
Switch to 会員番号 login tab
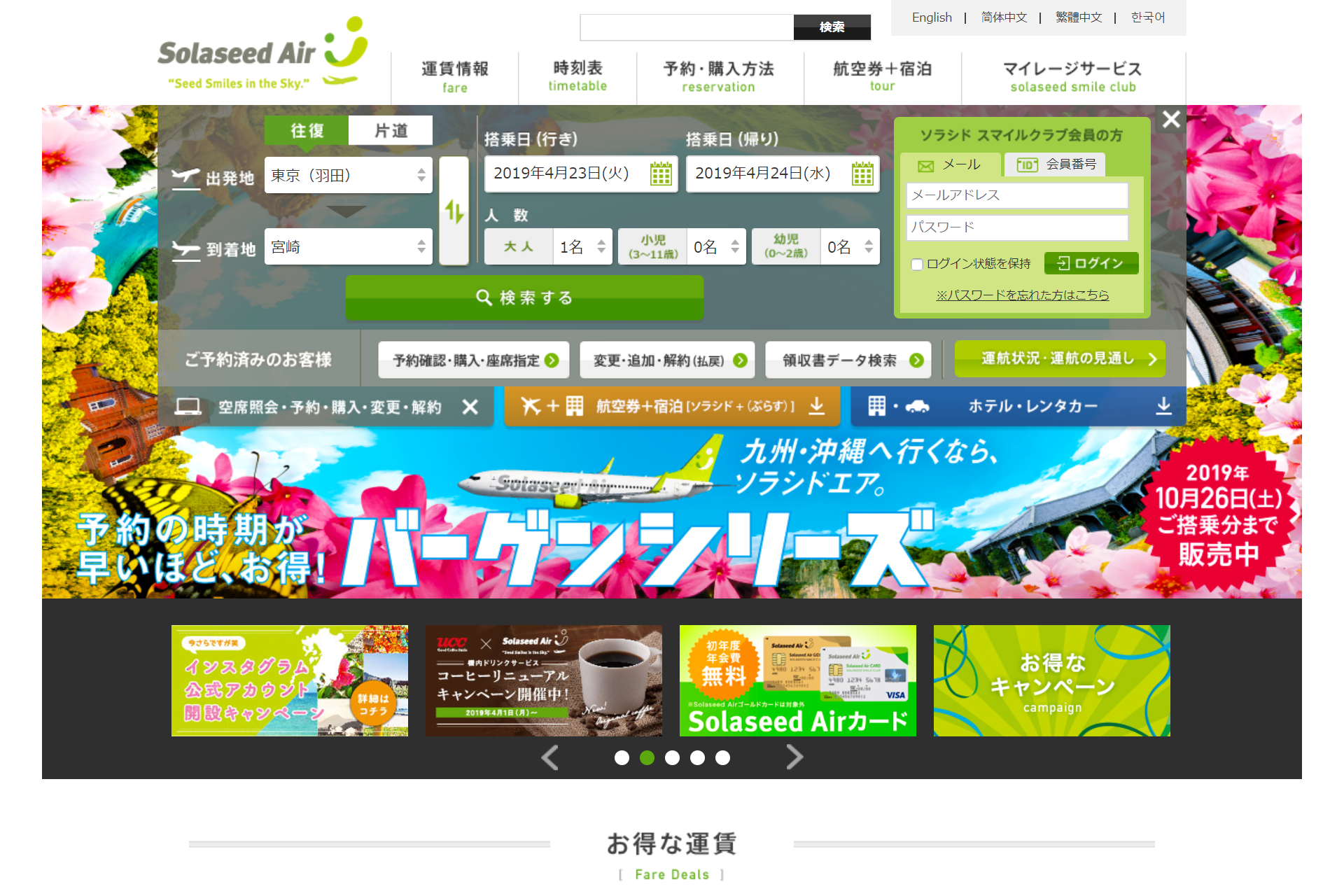[x=1056, y=164]
